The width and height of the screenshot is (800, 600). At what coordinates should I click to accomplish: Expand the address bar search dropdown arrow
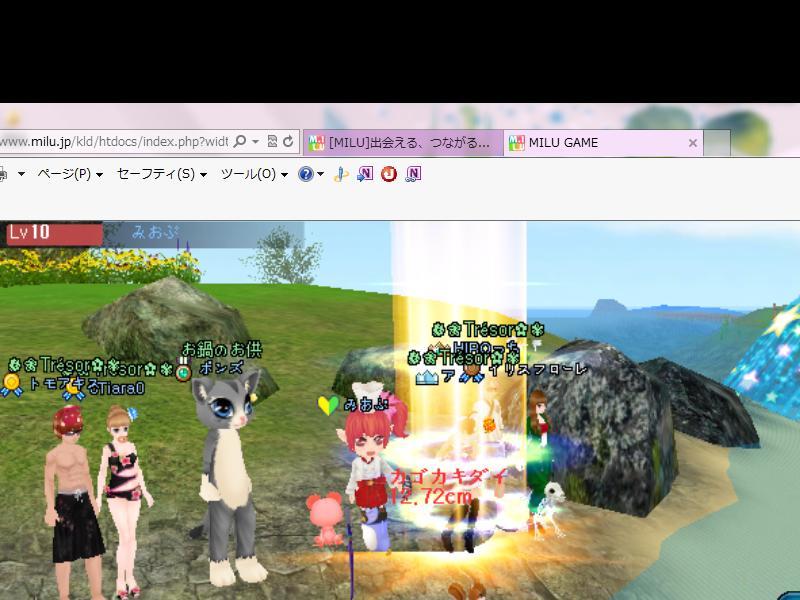point(255,142)
